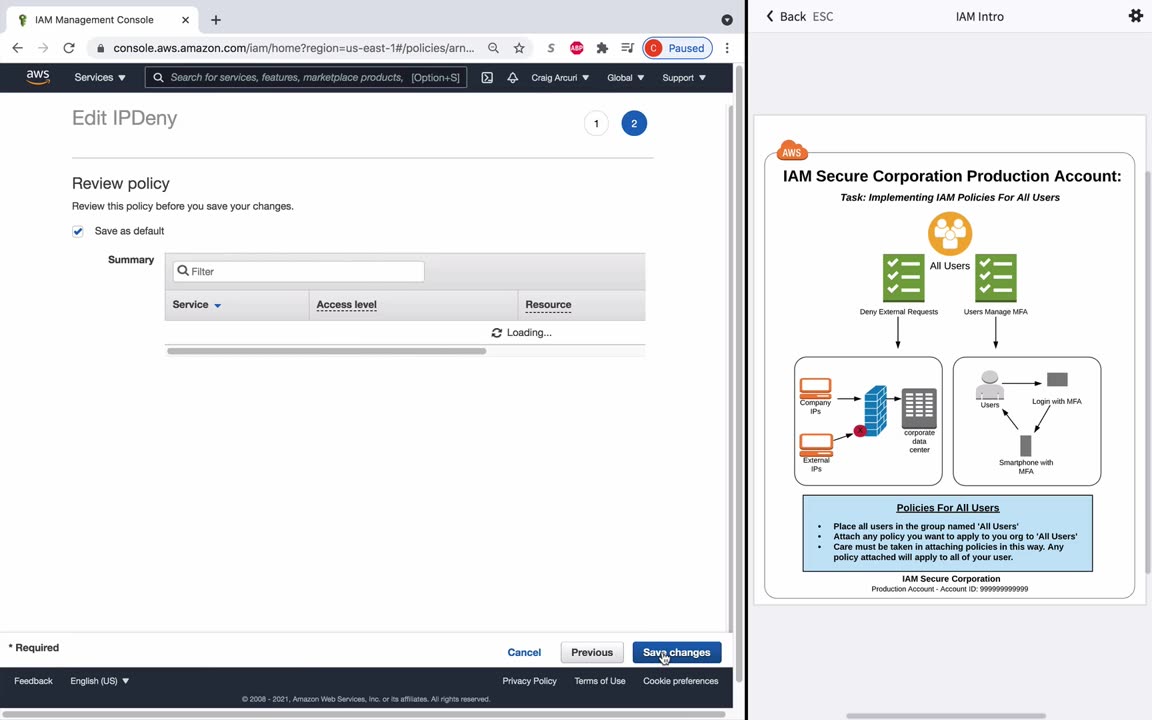
Task: Click the Edit IPDeny title
Action: 124,118
